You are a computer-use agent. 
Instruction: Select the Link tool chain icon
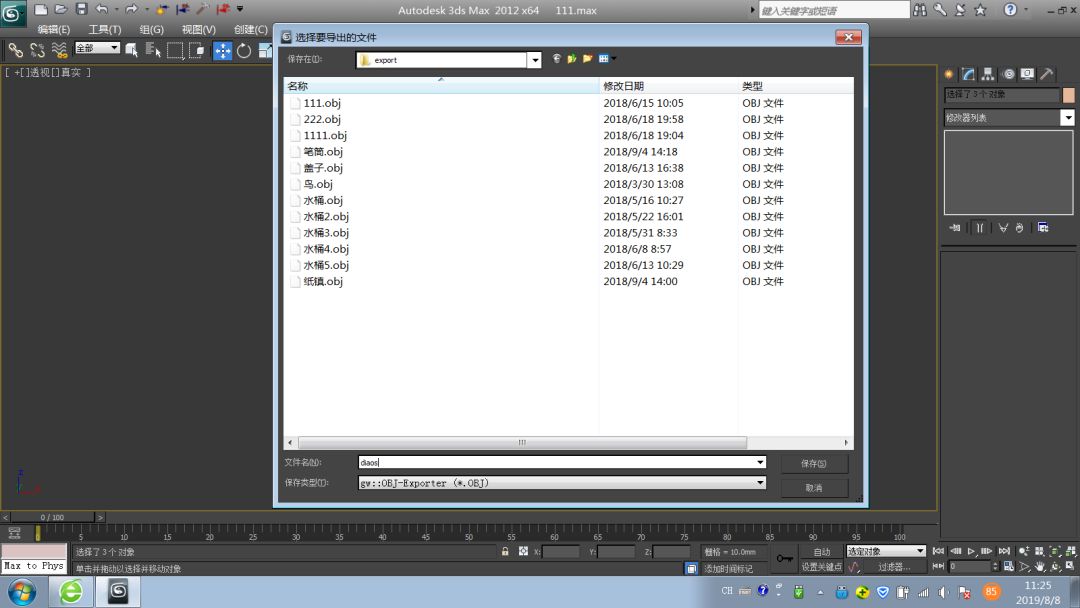coord(15,50)
